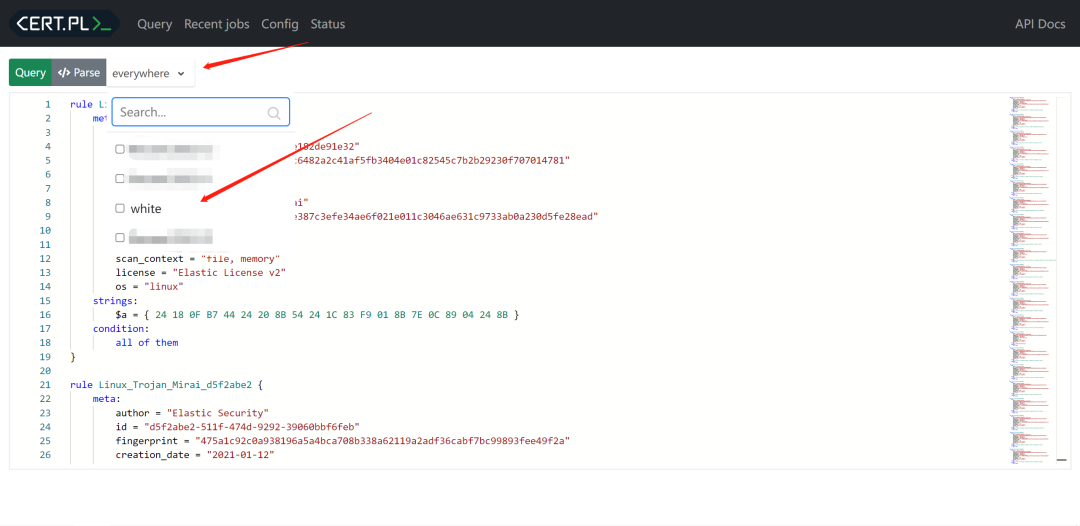Click the "all of them" condition
Screen dimensions: 1080x526
coord(147,342)
